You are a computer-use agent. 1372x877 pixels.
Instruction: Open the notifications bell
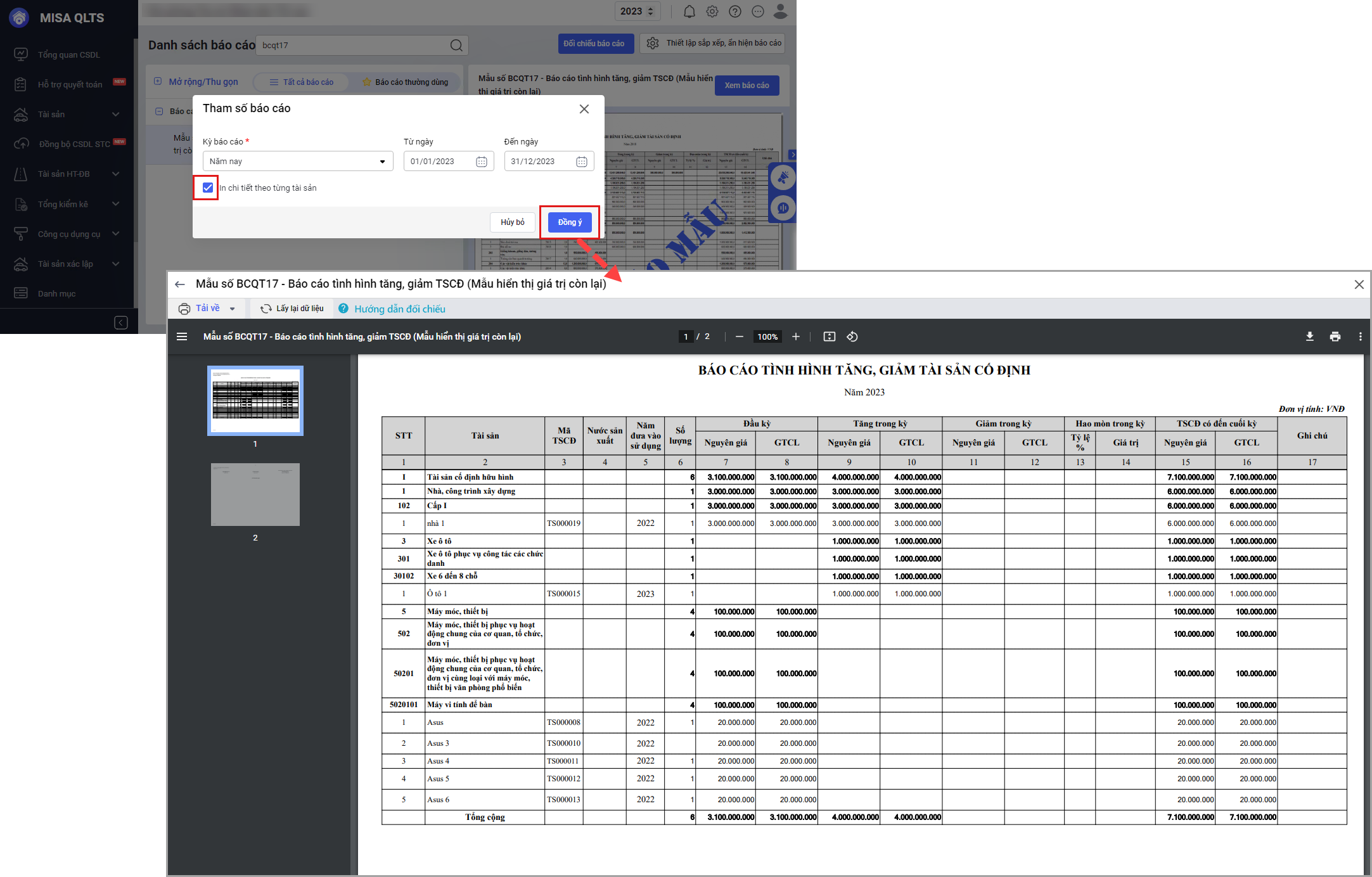[689, 11]
